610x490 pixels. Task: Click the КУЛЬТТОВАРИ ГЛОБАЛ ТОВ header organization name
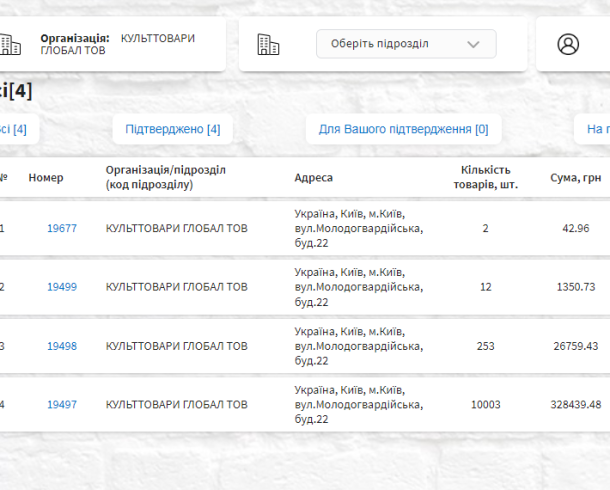point(118,44)
